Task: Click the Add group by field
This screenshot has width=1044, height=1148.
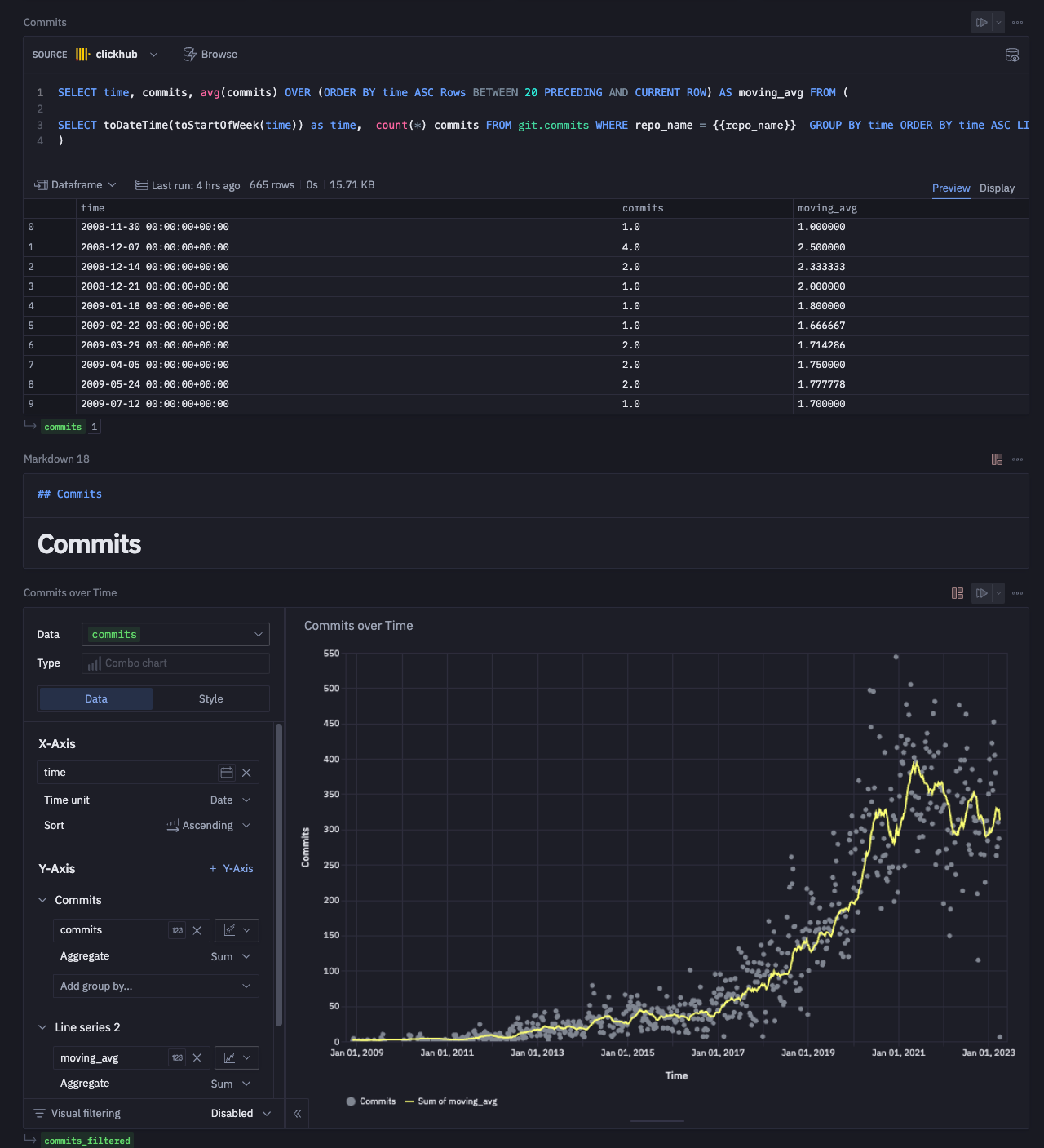Action: (x=155, y=986)
